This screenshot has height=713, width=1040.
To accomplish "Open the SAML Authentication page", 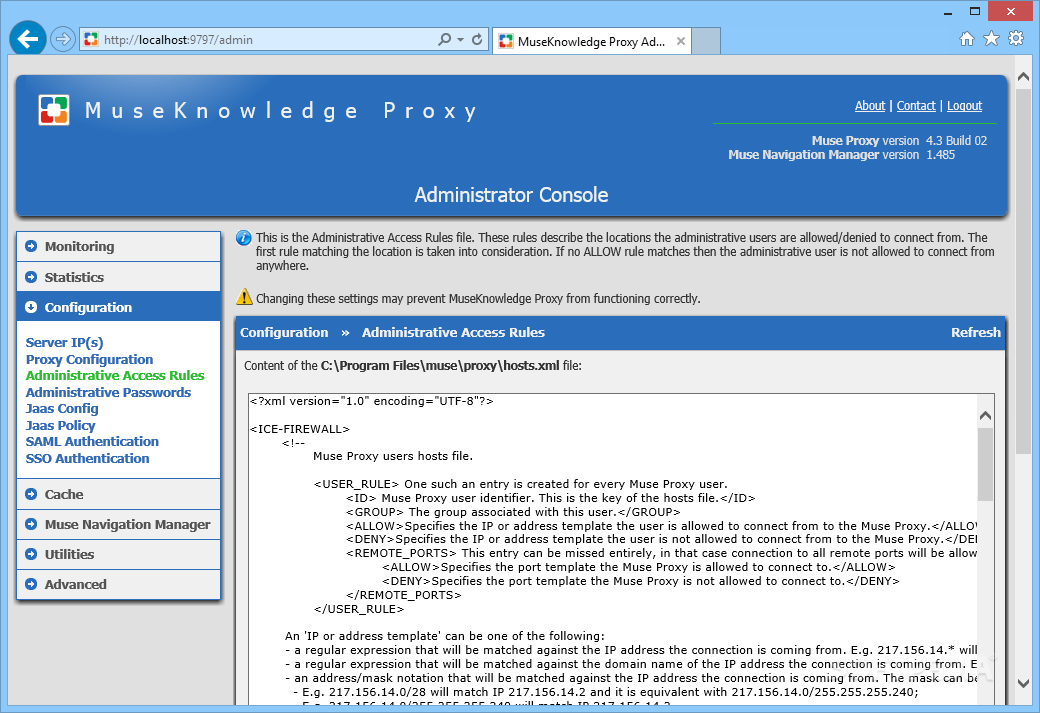I will click(x=92, y=442).
